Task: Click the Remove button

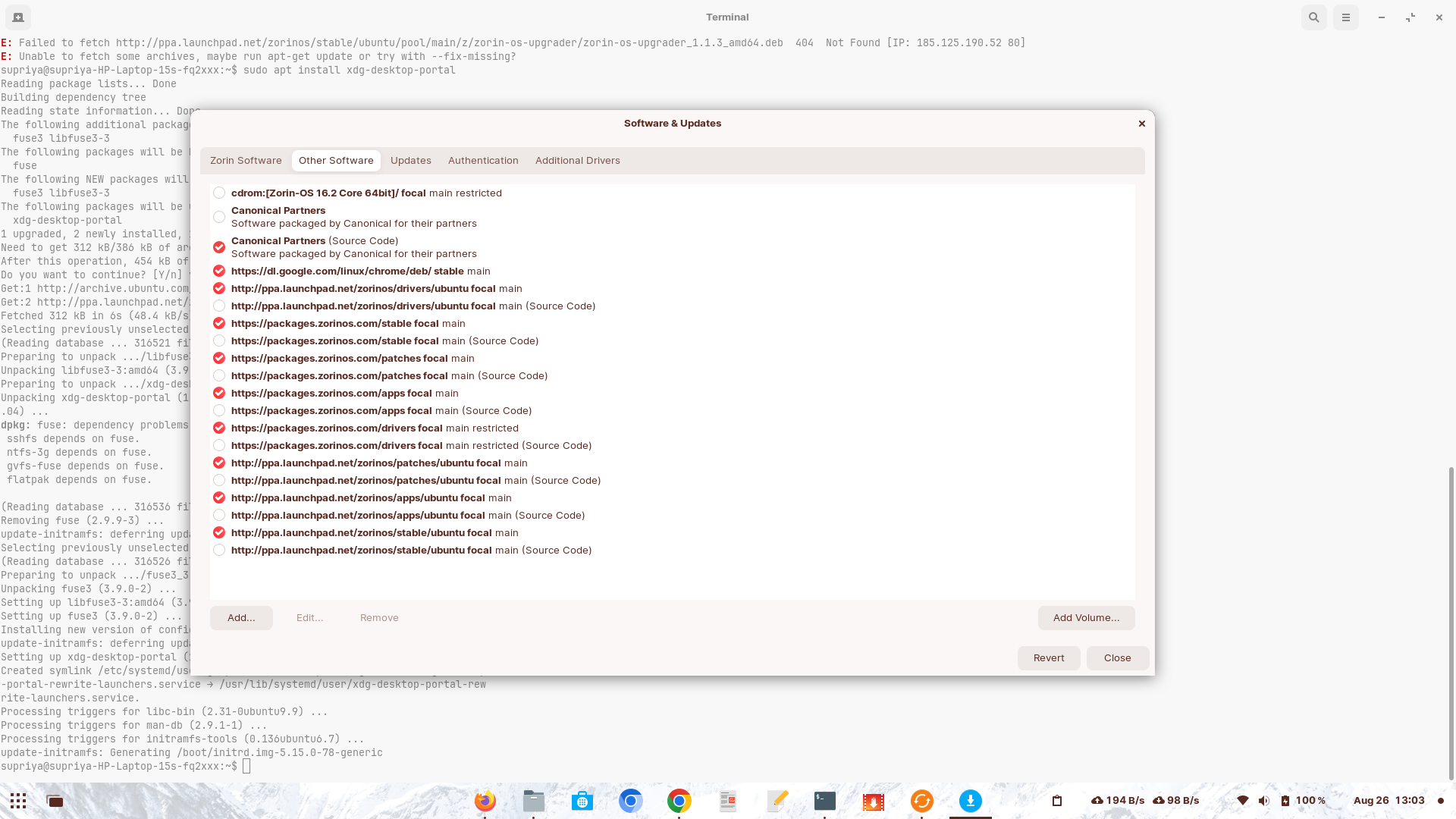Action: click(x=379, y=618)
